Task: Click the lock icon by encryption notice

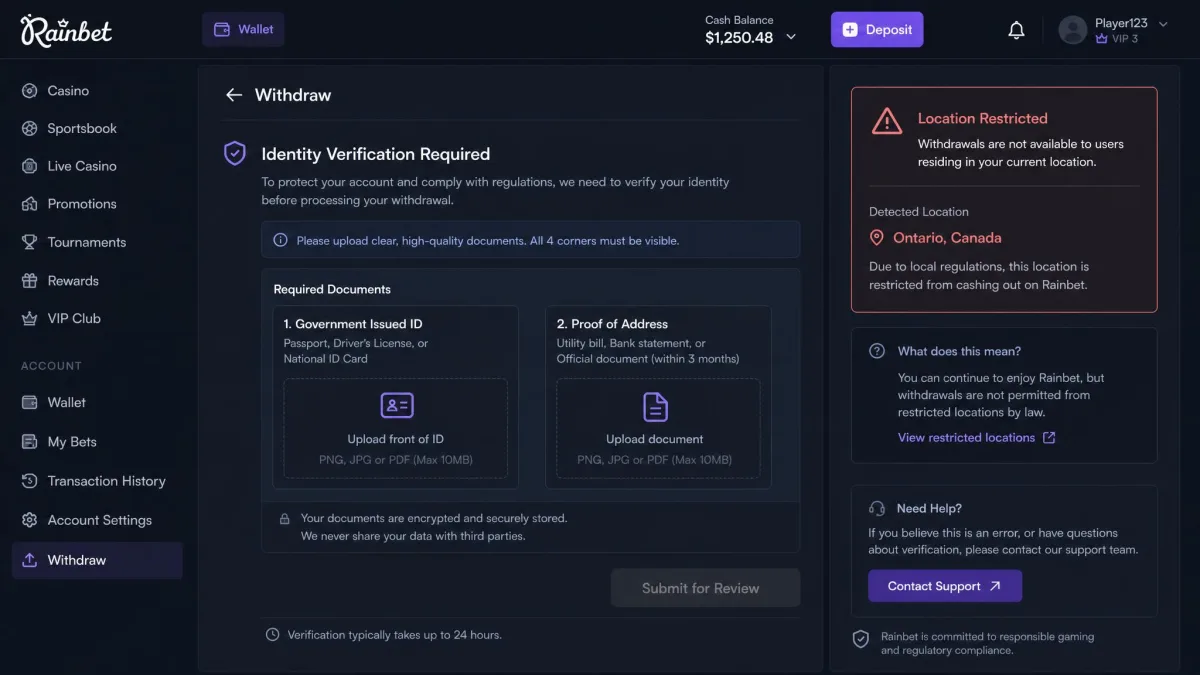Action: [284, 519]
